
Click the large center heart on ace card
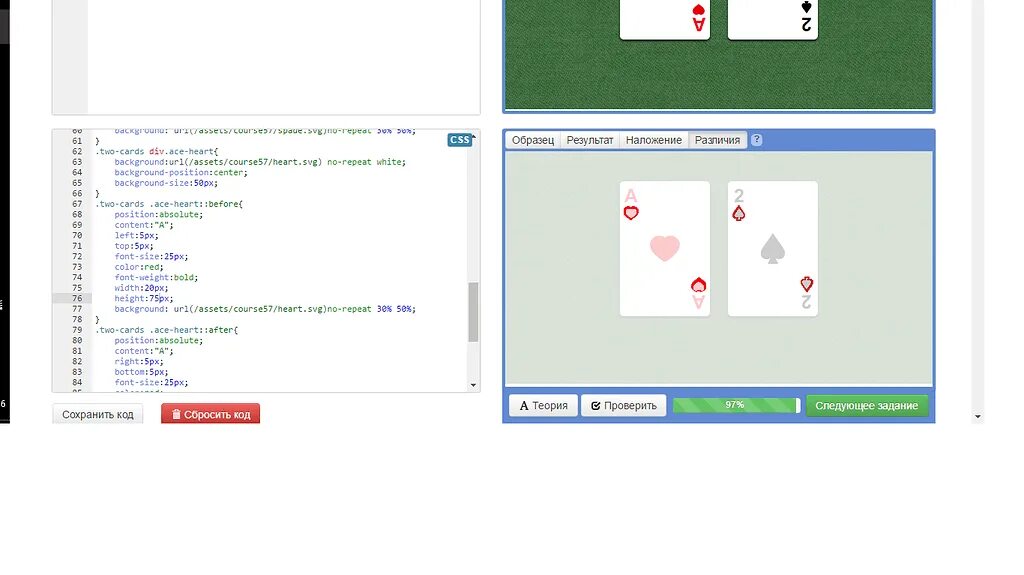(665, 248)
